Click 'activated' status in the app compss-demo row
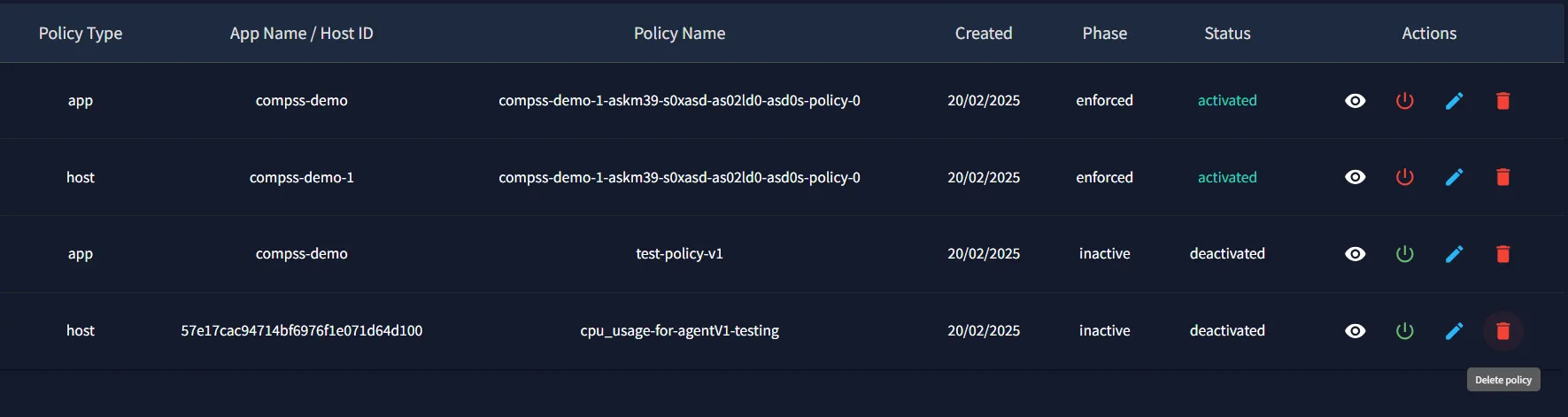 (1227, 101)
